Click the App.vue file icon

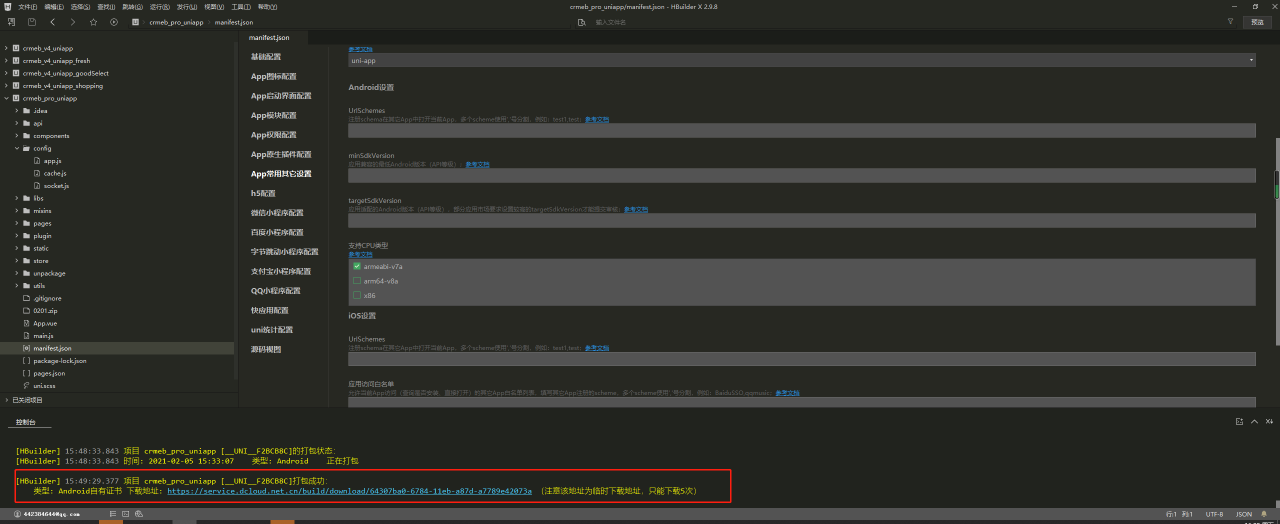27,323
